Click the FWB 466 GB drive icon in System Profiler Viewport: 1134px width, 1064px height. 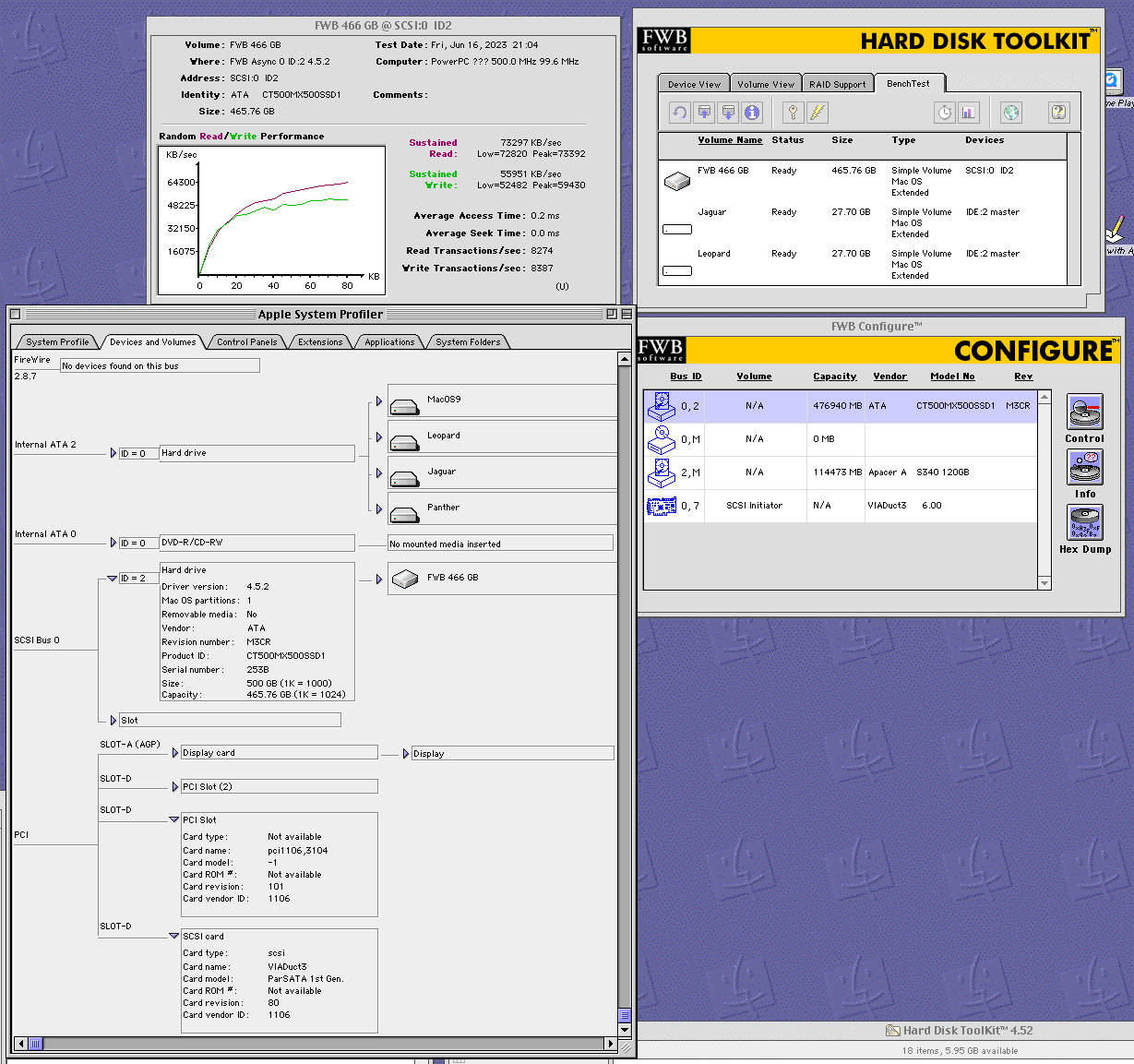tap(405, 580)
